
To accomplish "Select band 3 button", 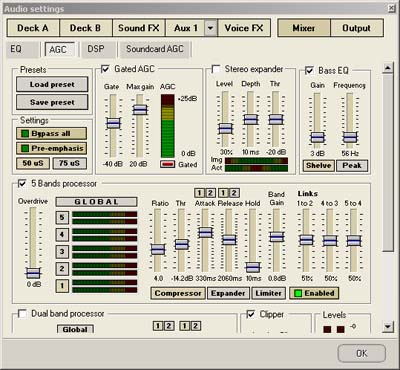I will click(x=62, y=252).
